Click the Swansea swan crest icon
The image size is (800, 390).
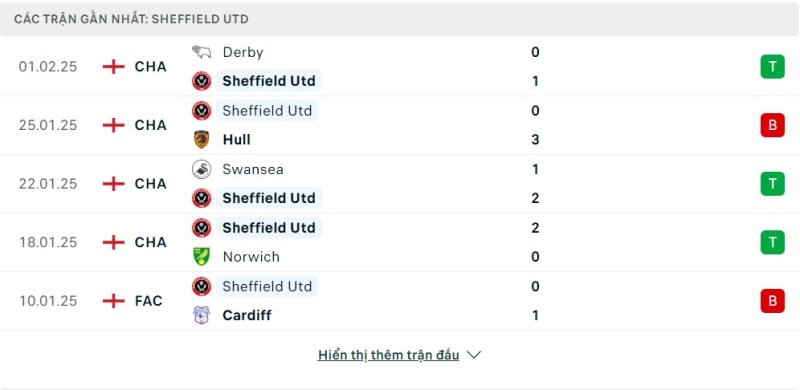coord(202,169)
